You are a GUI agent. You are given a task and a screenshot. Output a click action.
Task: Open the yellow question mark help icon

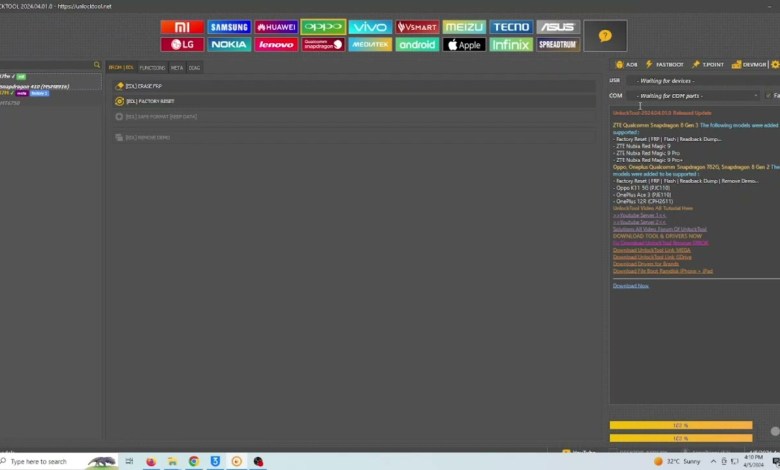[604, 36]
